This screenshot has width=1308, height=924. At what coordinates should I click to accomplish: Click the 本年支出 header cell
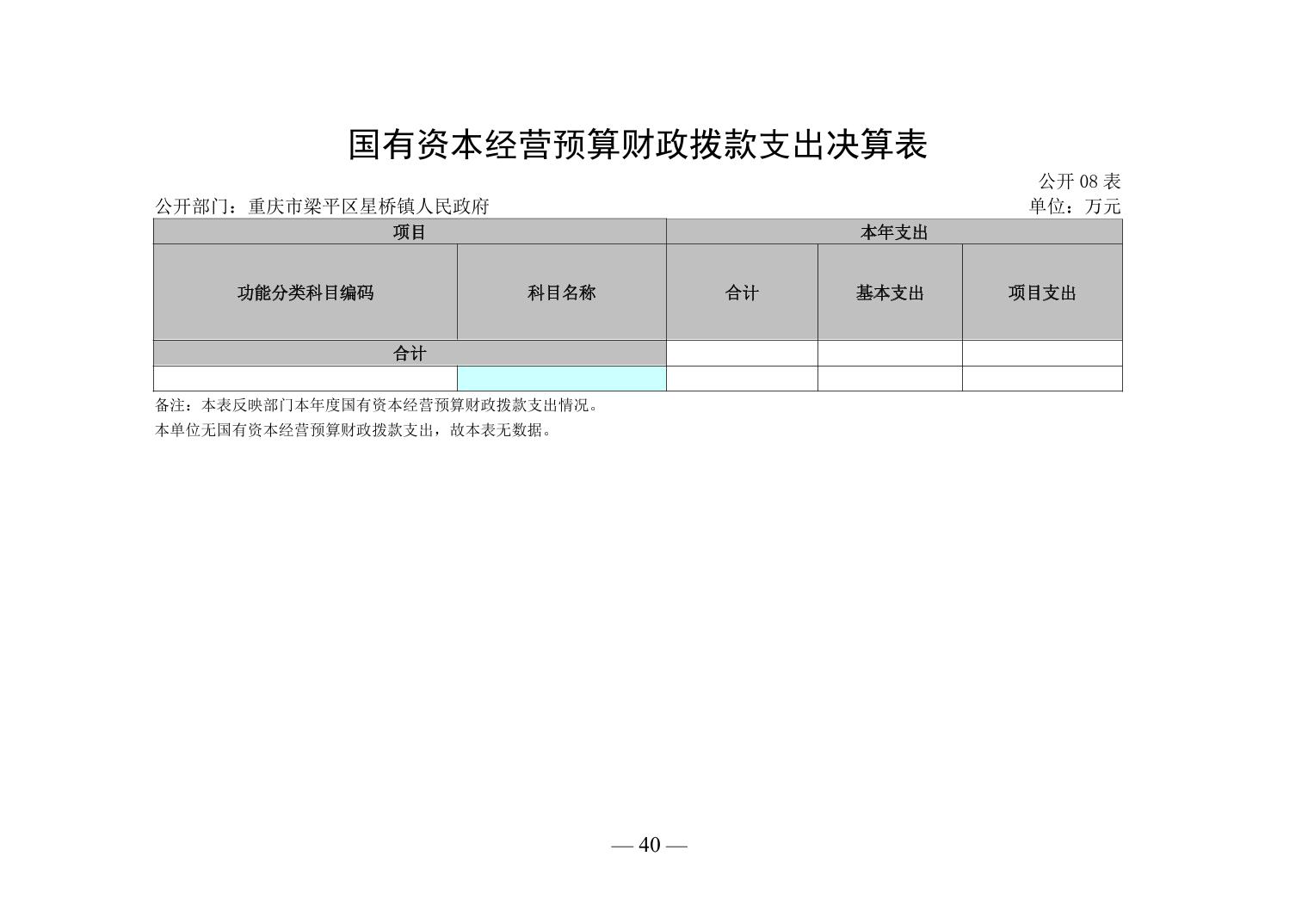(894, 232)
